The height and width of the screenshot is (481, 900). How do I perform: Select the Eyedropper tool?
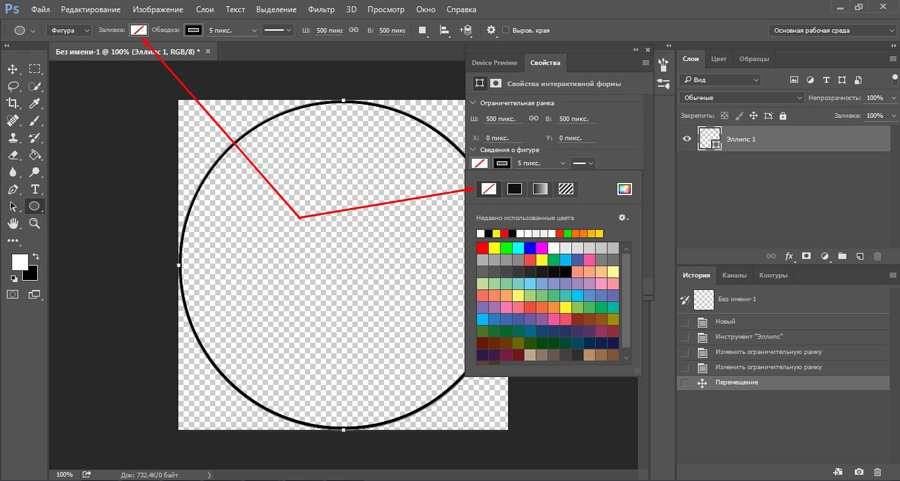[x=34, y=104]
